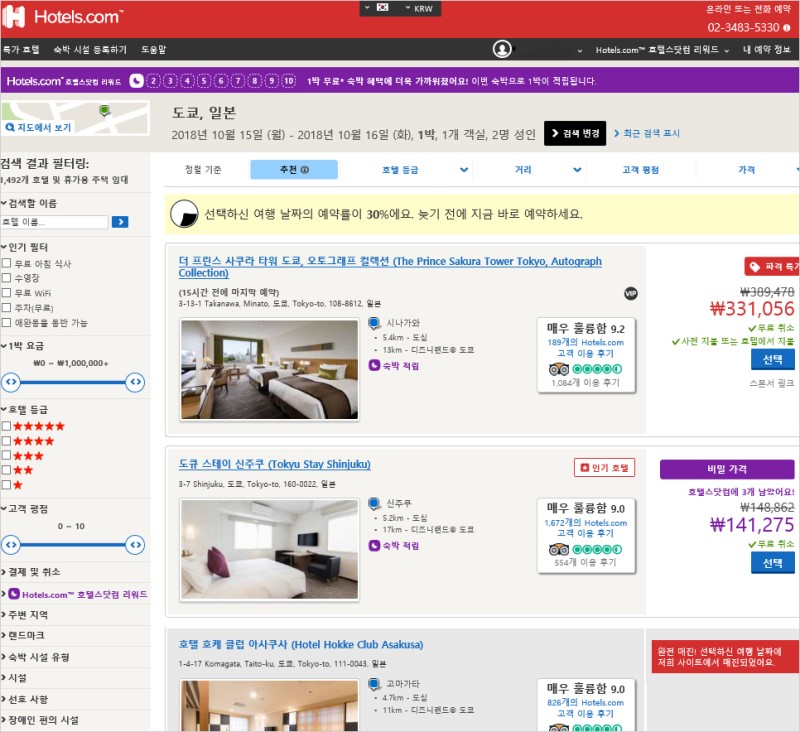Expand the 결제 및 취소 filter section
800x732 pixels.
click(31, 572)
